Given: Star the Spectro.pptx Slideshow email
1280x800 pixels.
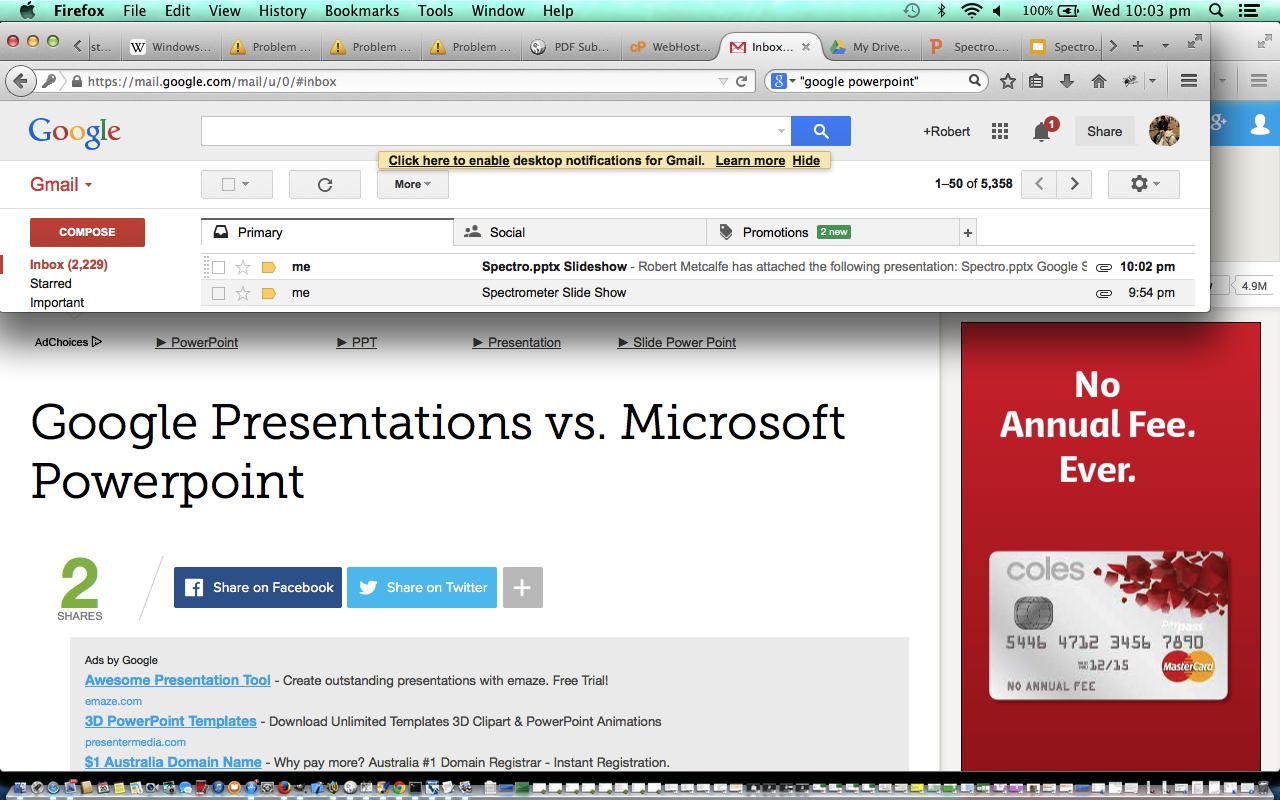Looking at the screenshot, I should pos(242,267).
